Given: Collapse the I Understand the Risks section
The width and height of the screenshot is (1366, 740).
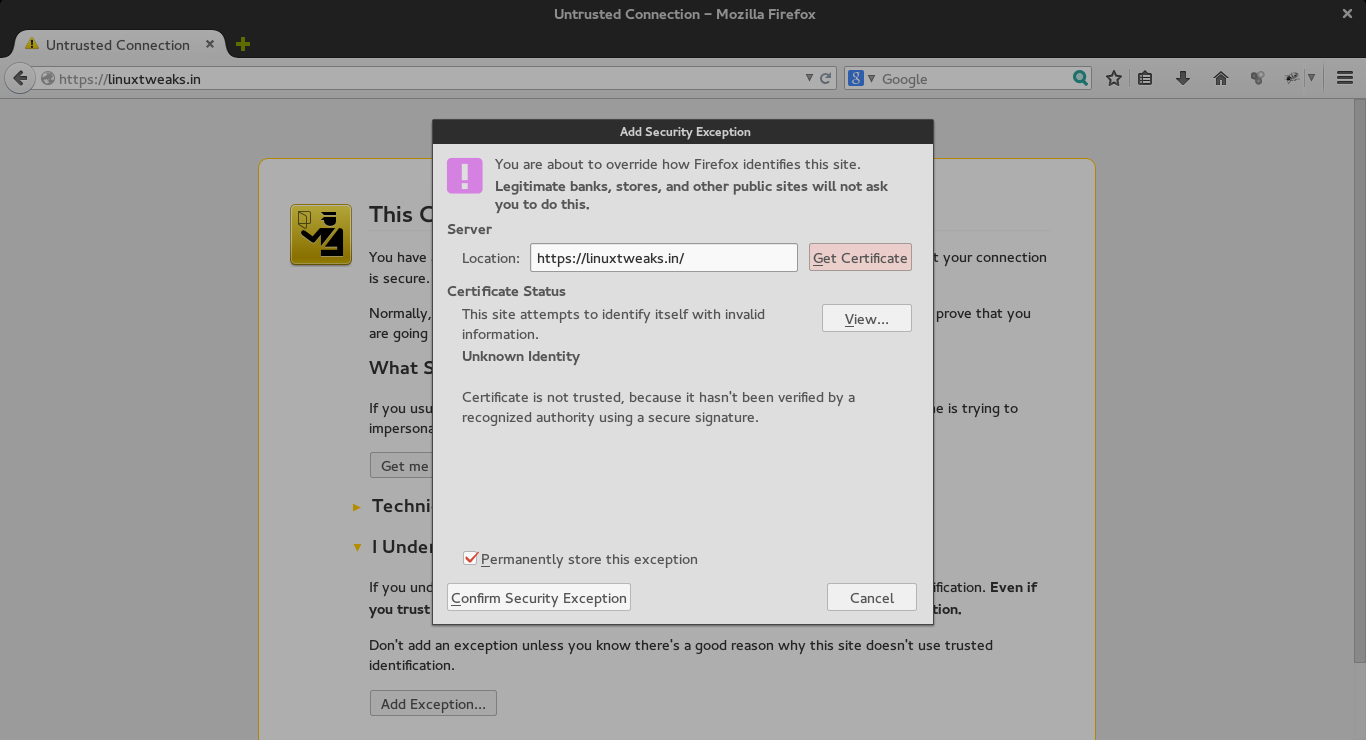Looking at the screenshot, I should coord(357,547).
